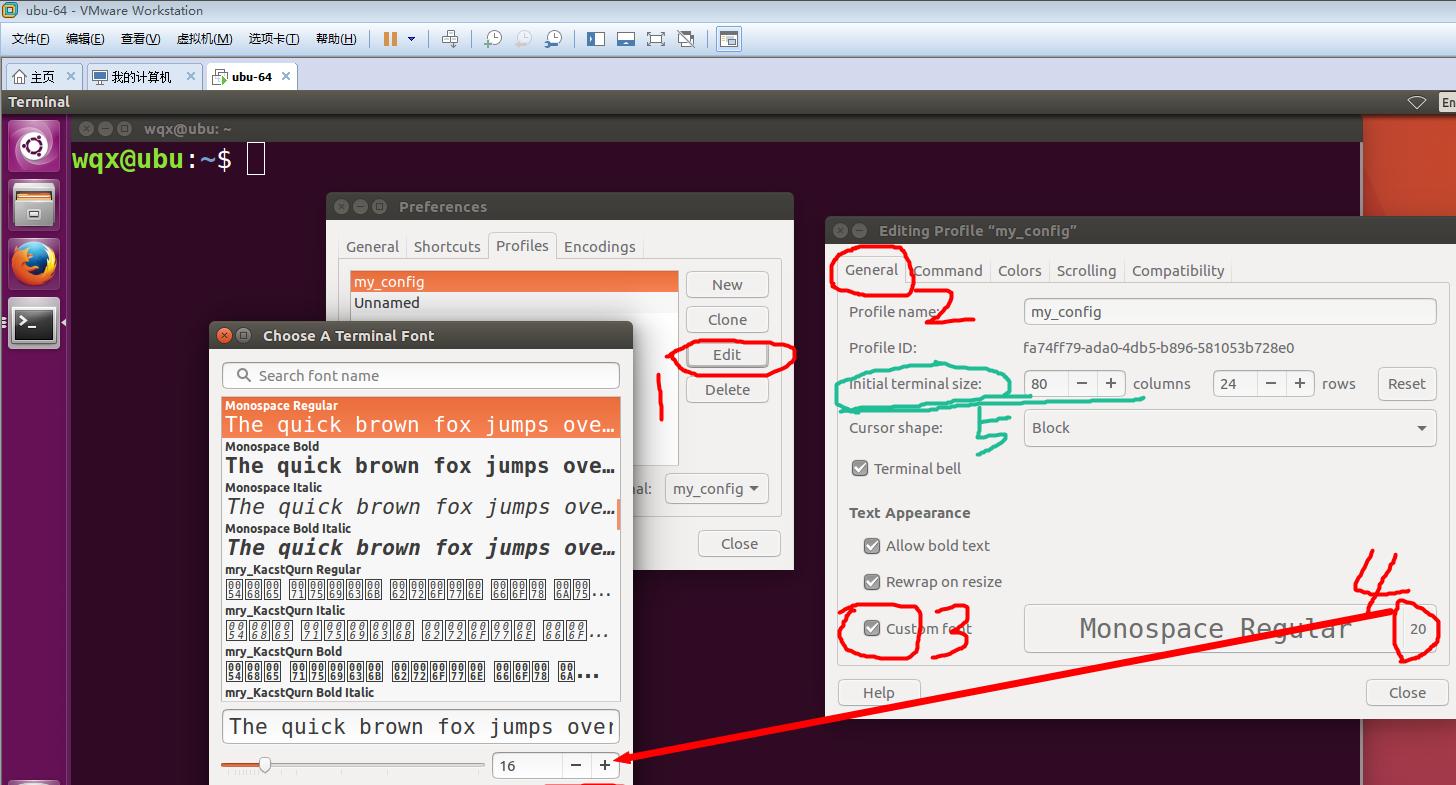Open the 选项卡(T) menu
The image size is (1456, 785).
274,39
